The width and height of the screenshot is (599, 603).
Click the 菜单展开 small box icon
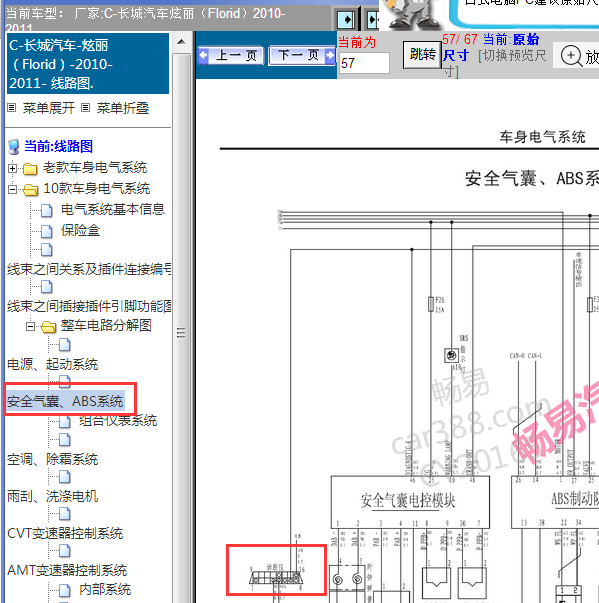[x=12, y=108]
